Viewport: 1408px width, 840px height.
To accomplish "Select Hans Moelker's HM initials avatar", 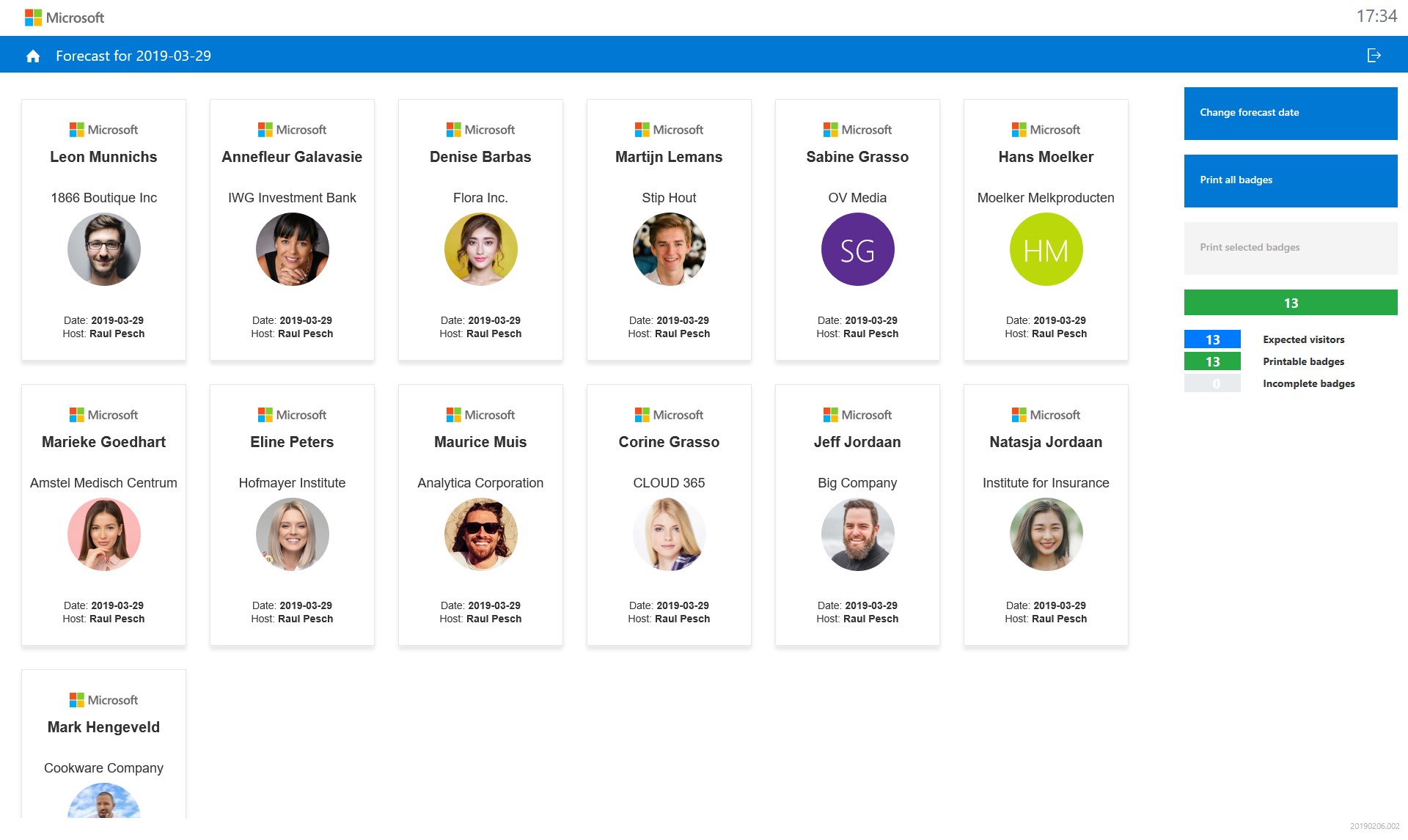I will [1046, 250].
